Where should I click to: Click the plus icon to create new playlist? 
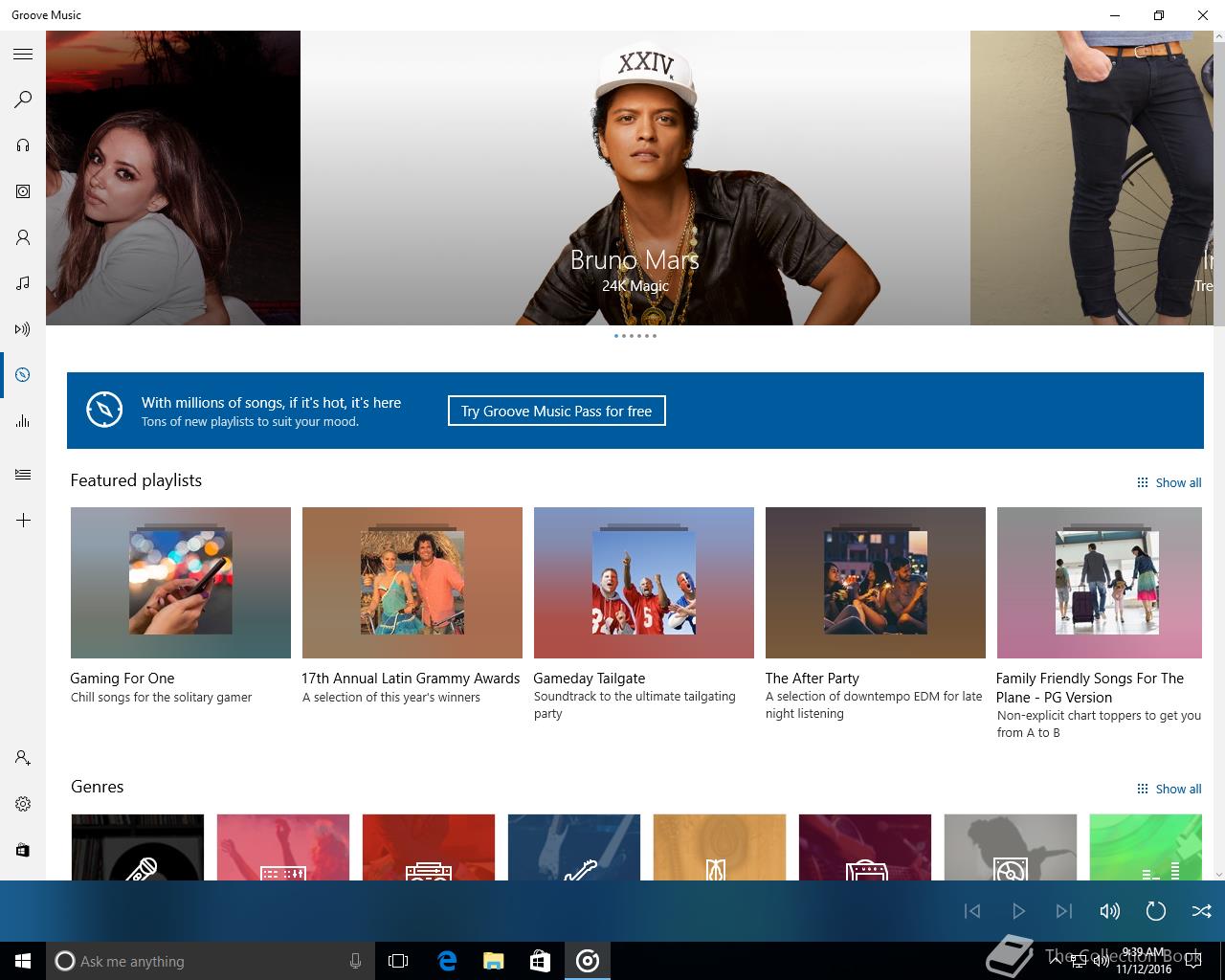[23, 521]
